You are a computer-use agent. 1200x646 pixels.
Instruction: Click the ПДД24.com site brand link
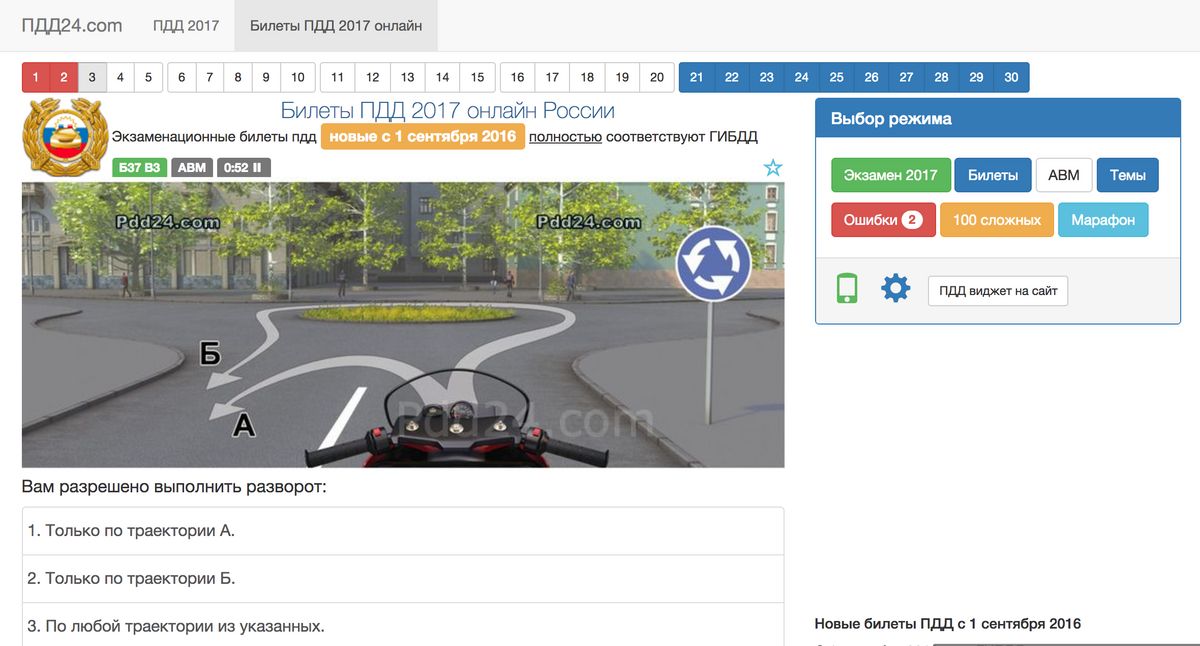point(72,26)
